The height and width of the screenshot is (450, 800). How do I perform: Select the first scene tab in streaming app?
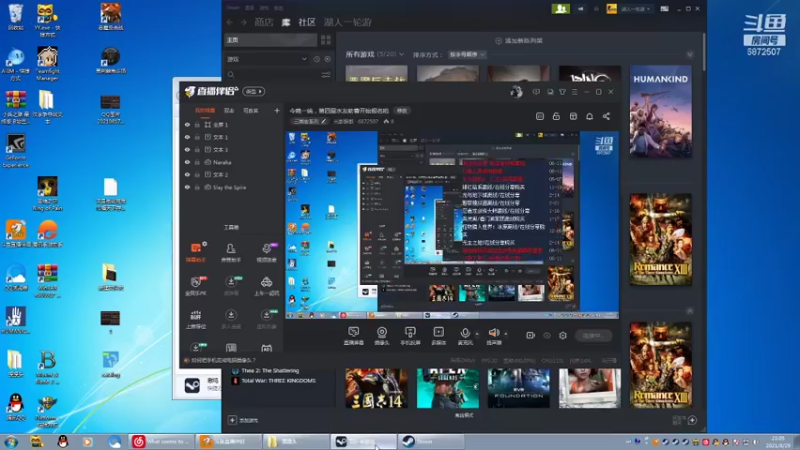tap(205, 110)
